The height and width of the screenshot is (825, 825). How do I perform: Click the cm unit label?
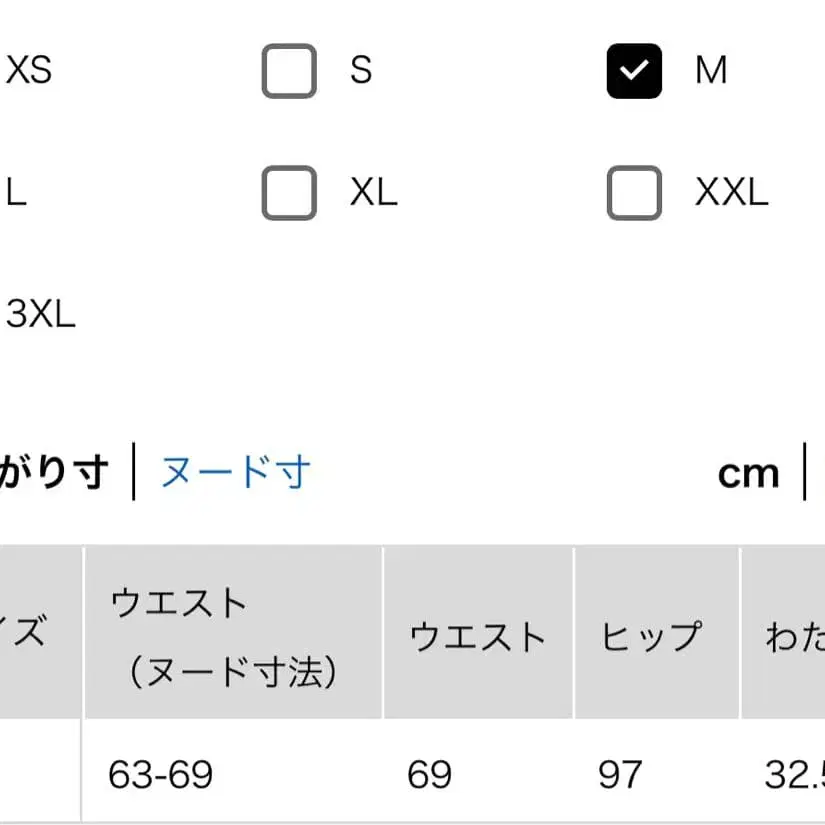(x=749, y=472)
